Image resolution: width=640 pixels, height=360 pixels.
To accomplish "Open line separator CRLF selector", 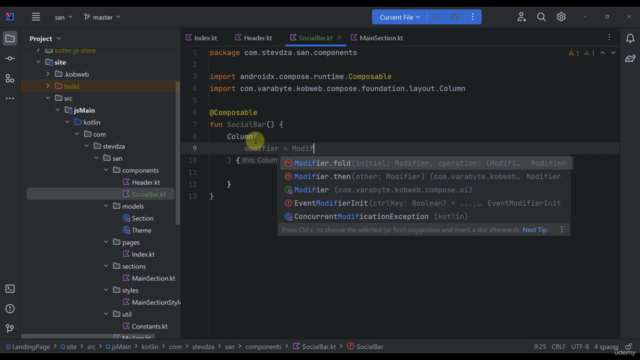I will (558, 347).
